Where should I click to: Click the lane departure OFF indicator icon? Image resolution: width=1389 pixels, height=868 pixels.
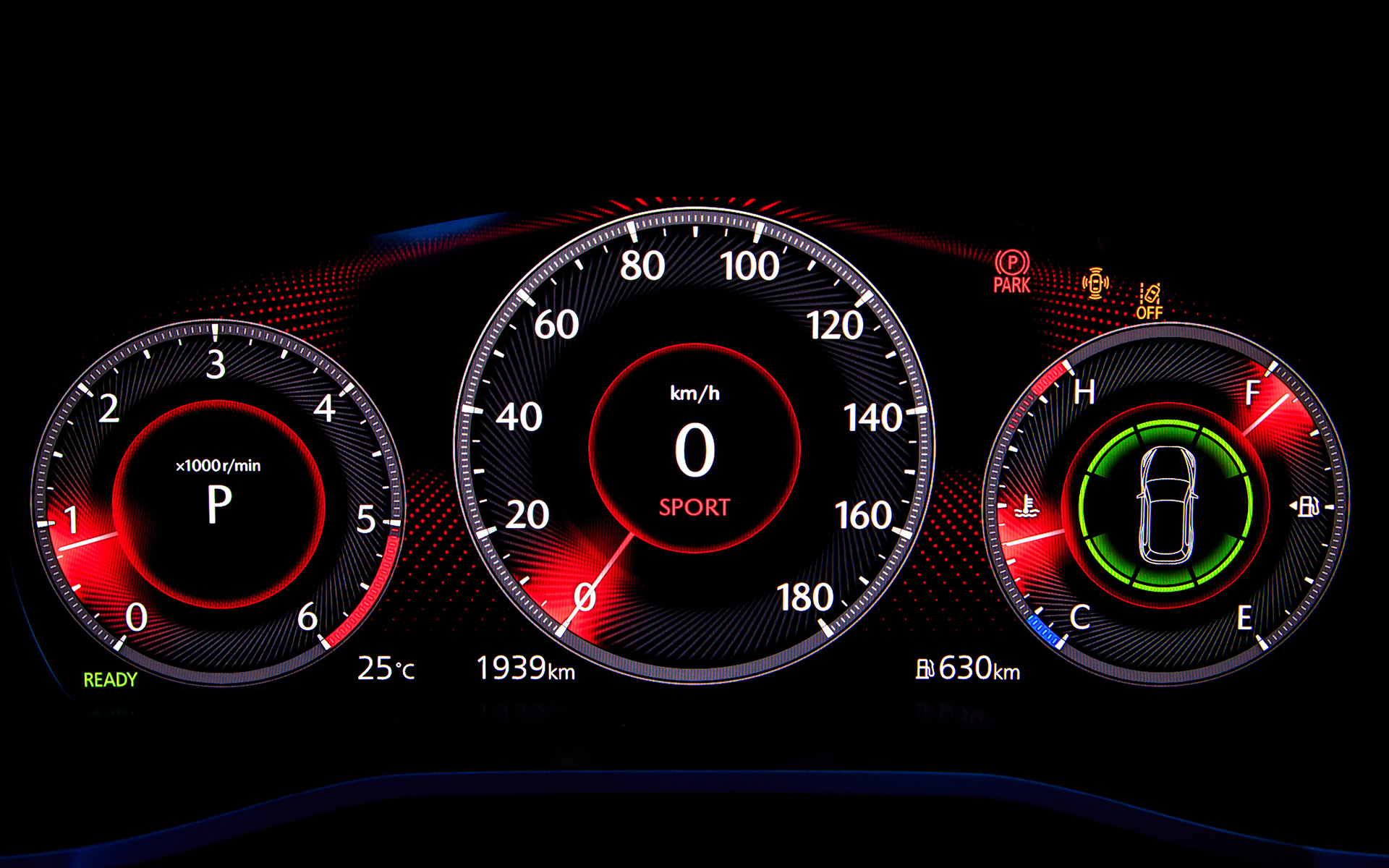pyautogui.click(x=1149, y=301)
